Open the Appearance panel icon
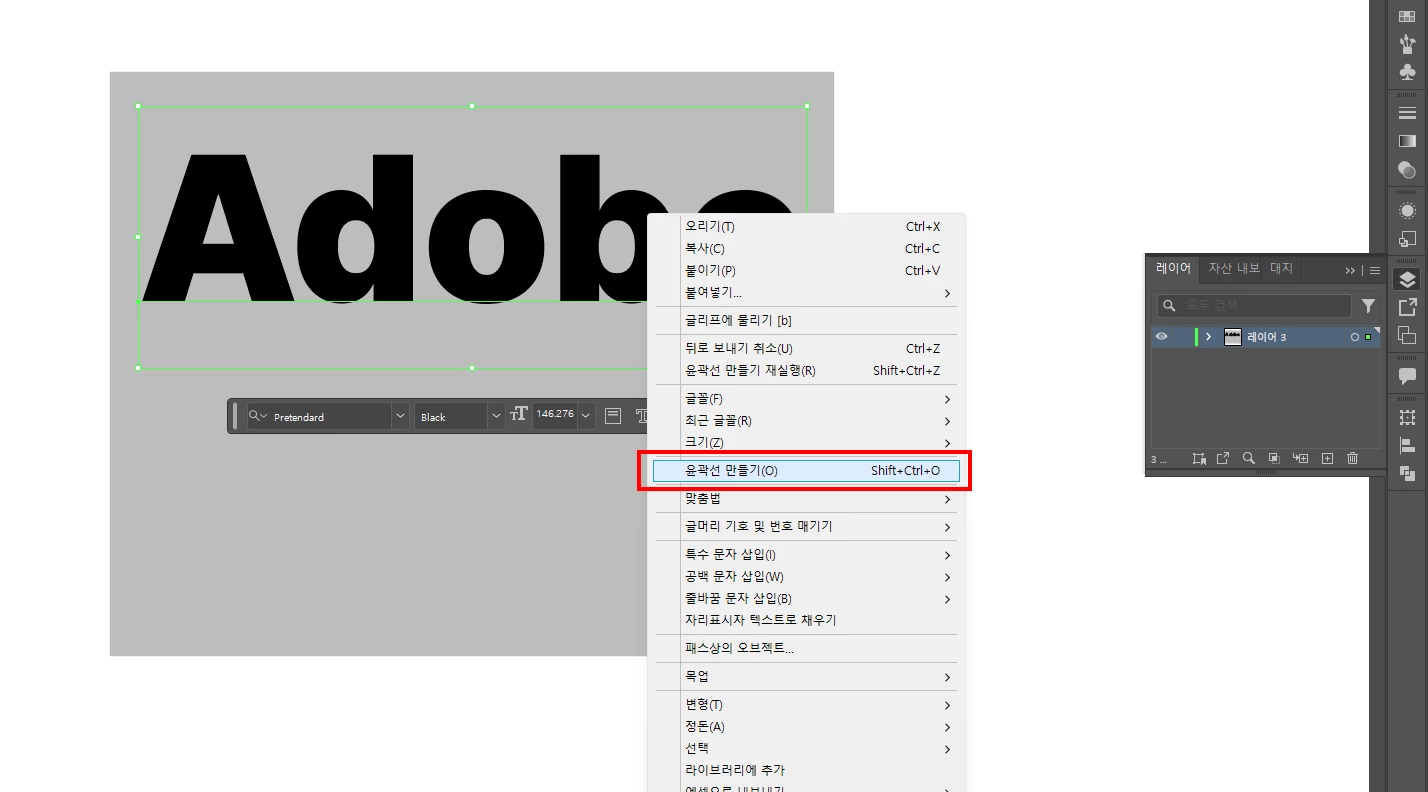1428x792 pixels. 1407,211
